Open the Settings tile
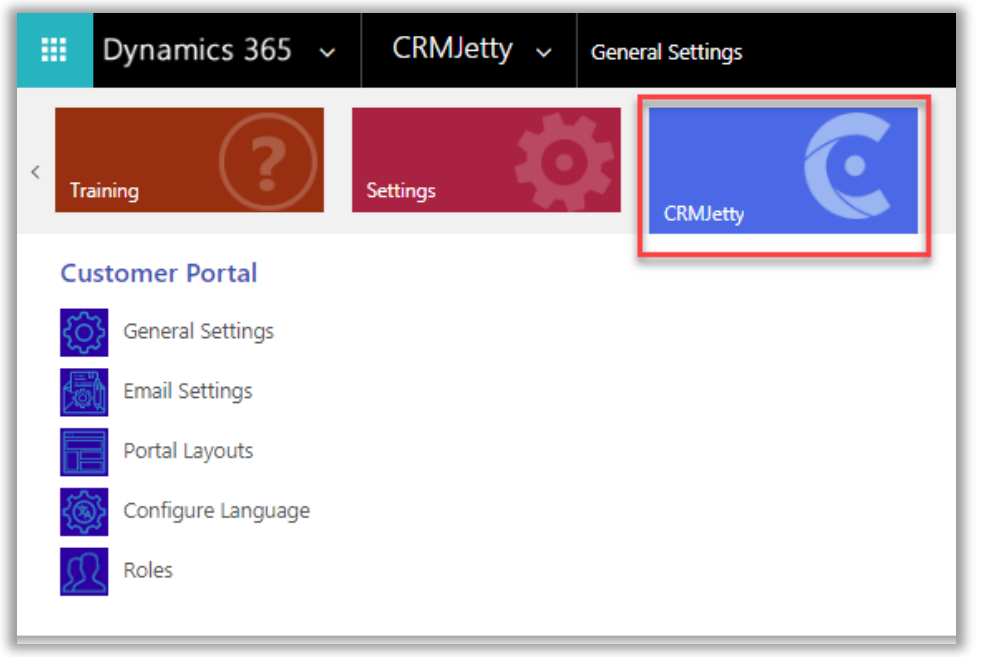The height and width of the screenshot is (657, 982). point(486,160)
